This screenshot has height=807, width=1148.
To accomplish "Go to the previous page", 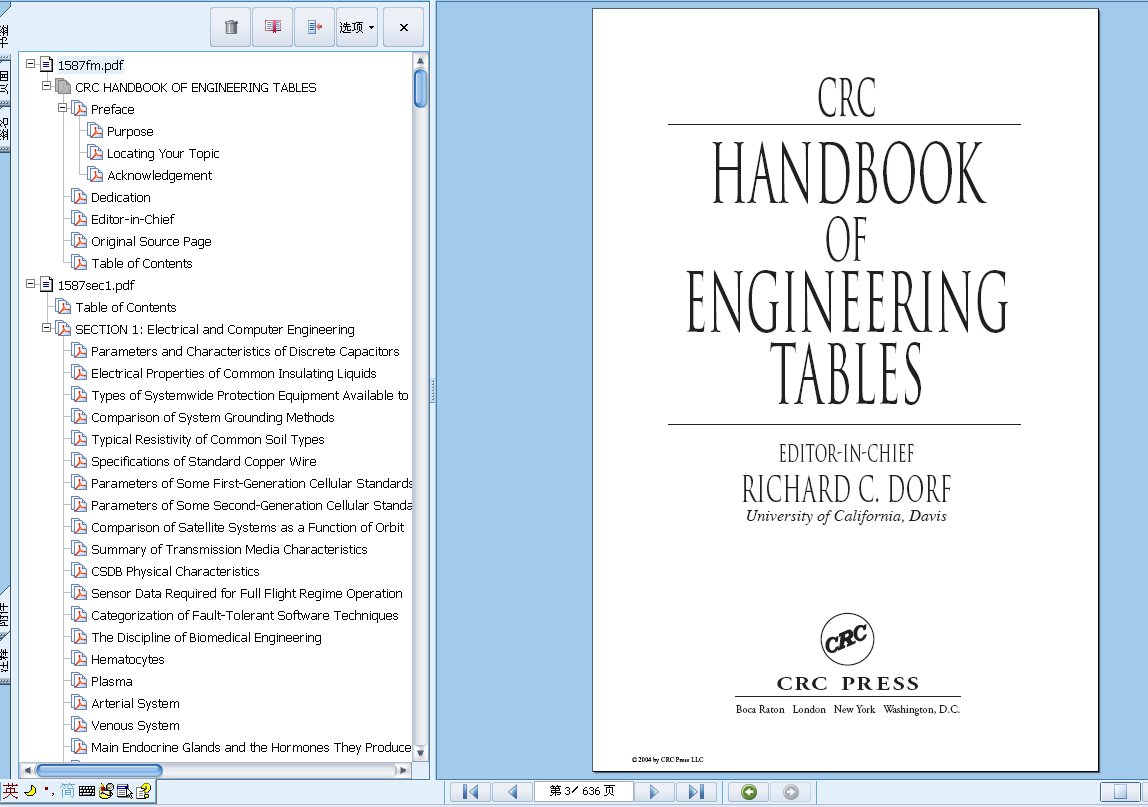I will click(x=512, y=792).
